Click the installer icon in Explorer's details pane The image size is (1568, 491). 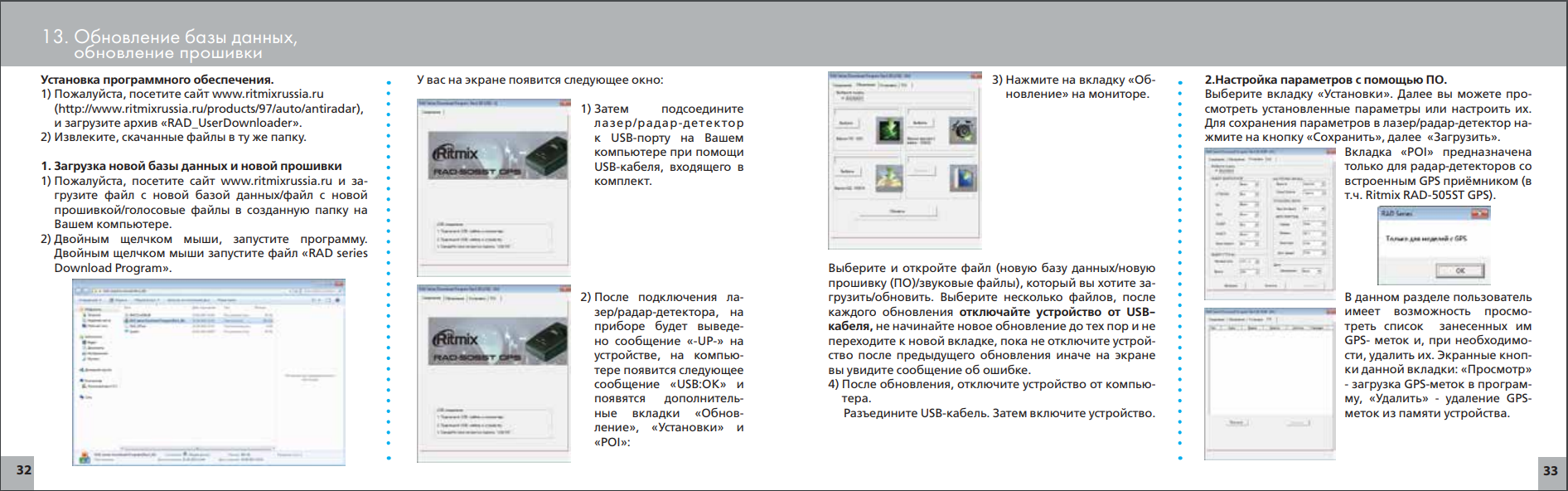(85, 456)
